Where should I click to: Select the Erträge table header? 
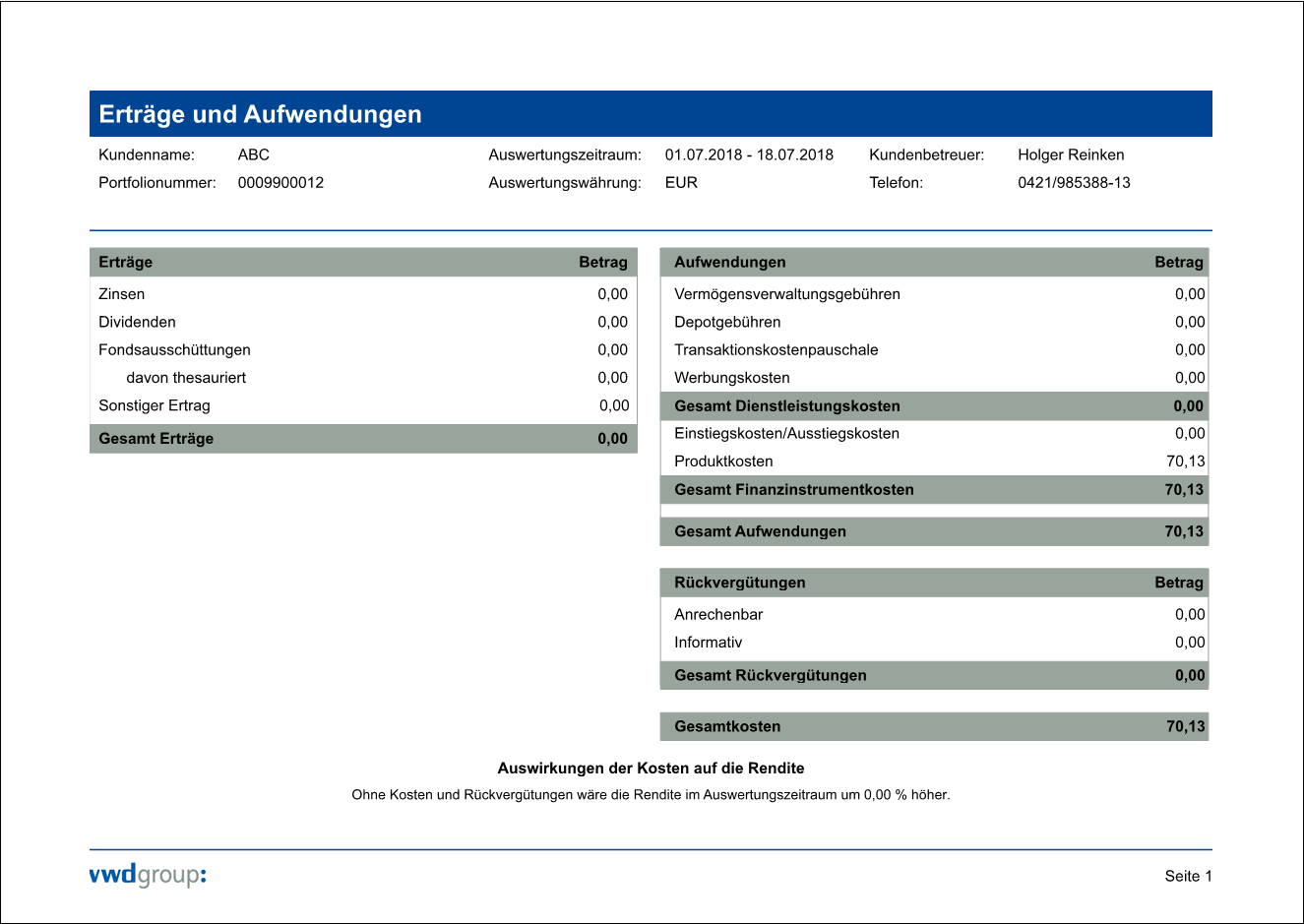(363, 262)
